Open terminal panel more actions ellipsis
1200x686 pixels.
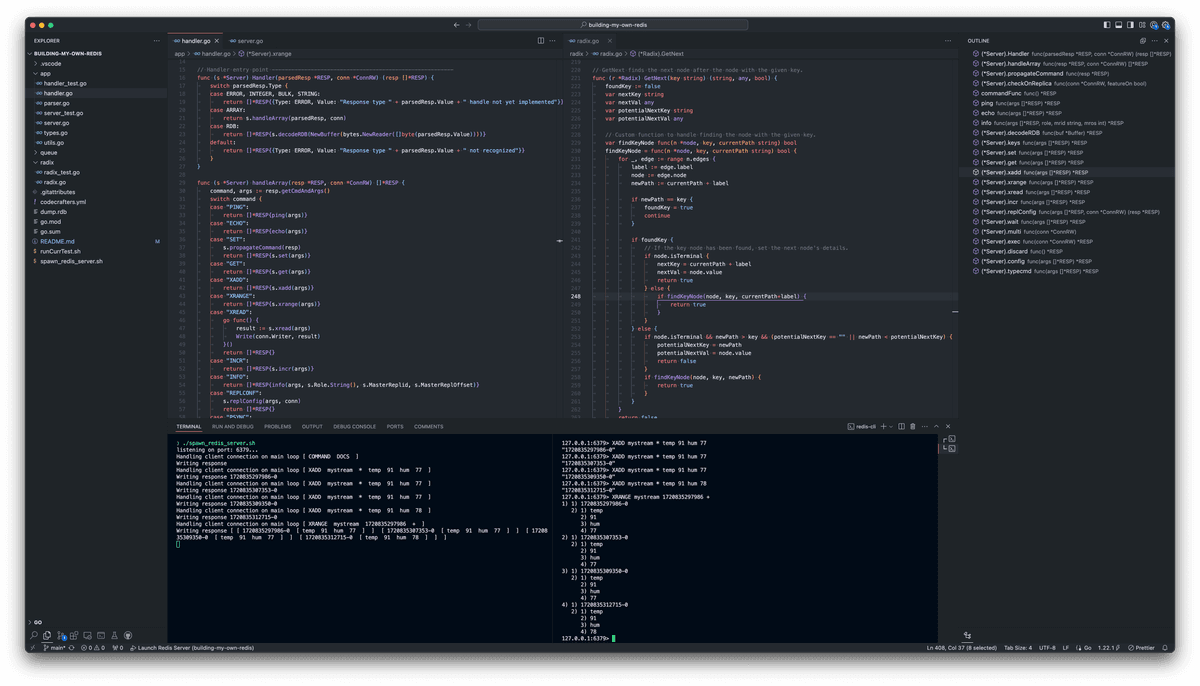[925, 427]
